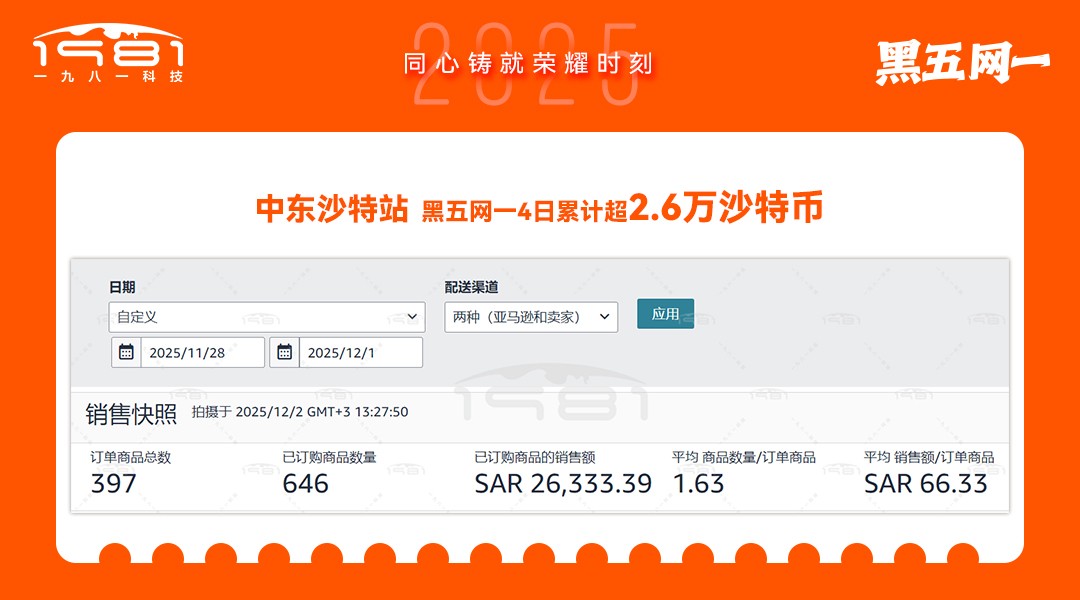Click the 销售快照 heading

[131, 414]
